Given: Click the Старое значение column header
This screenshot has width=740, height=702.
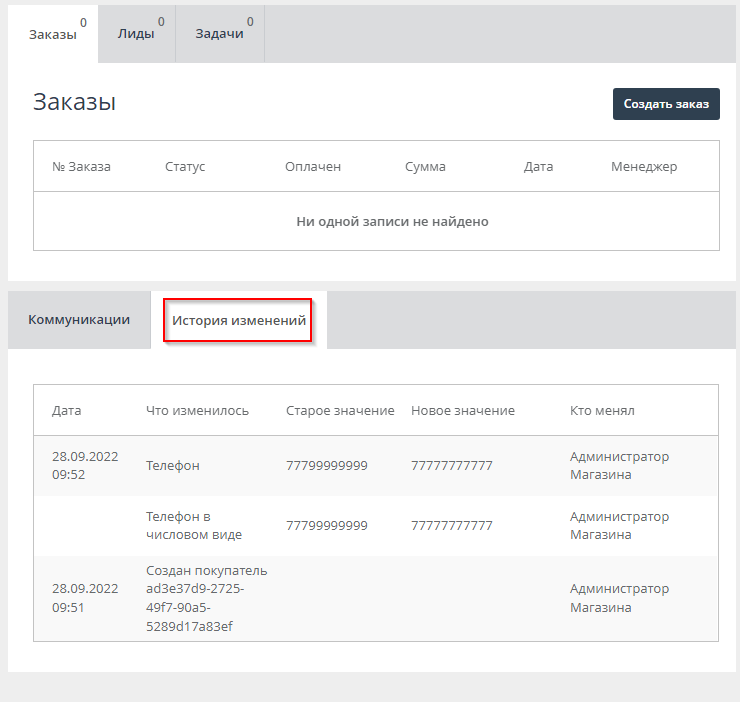Looking at the screenshot, I should click(x=340, y=410).
